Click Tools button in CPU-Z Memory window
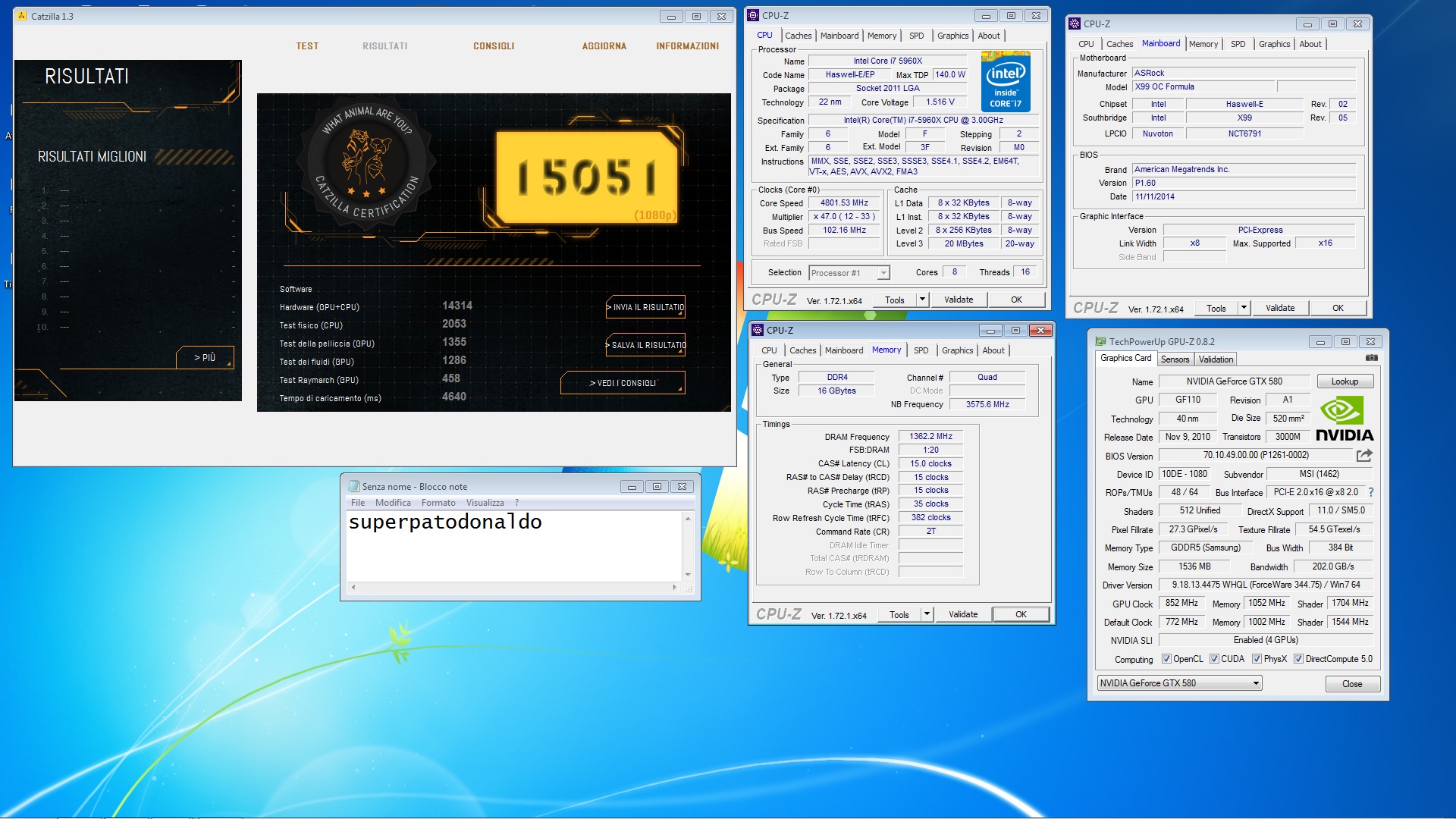Screen dimensions: 1456x819 899,614
